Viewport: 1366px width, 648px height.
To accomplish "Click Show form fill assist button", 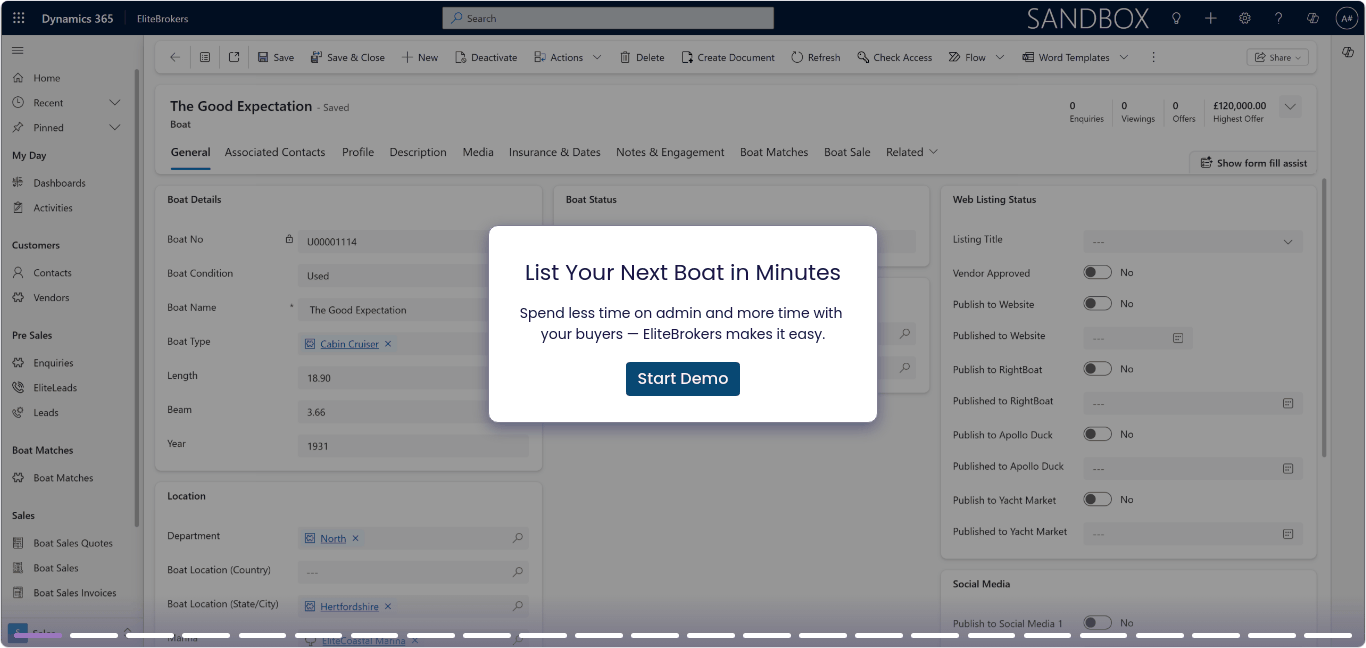I will click(1253, 162).
